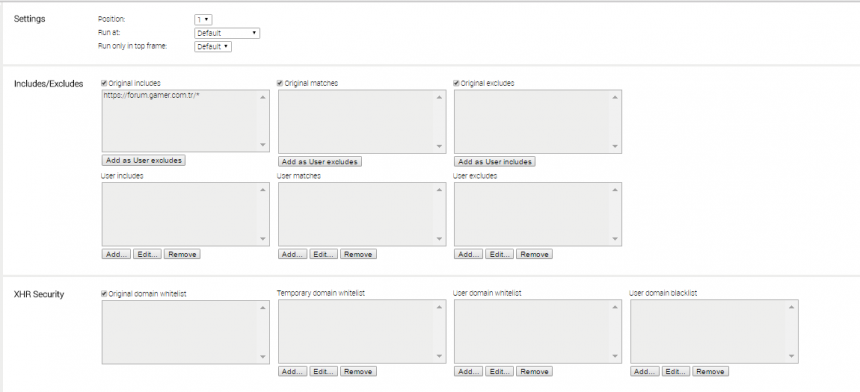Click Add under Temporary domain whitelist
Image resolution: width=860 pixels, height=392 pixels.
click(x=292, y=372)
